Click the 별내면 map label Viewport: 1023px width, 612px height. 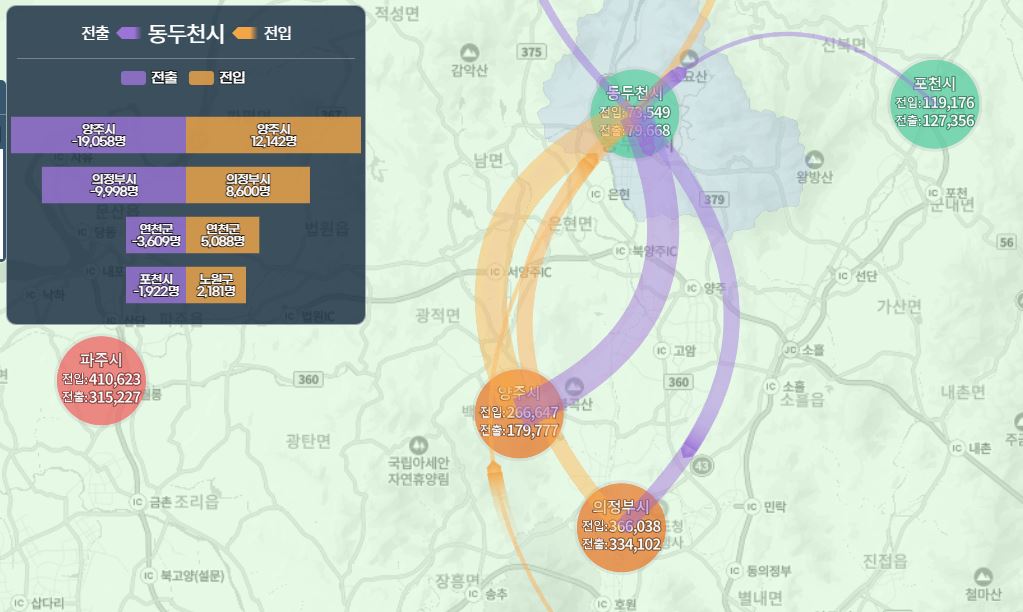point(761,598)
